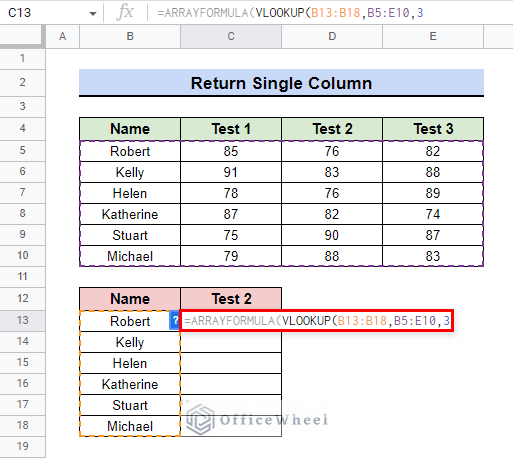The image size is (513, 458).
Task: Click the select-all corner box
Action: [x=22, y=36]
